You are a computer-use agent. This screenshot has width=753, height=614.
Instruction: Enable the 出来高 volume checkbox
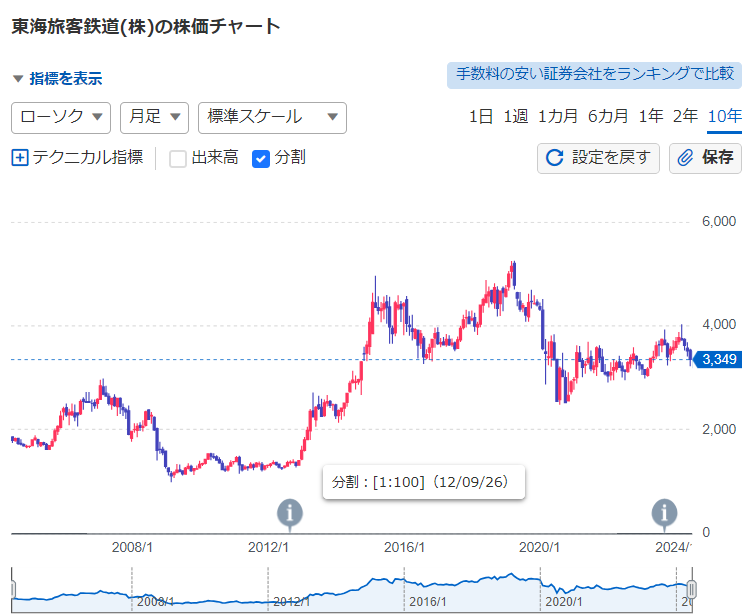click(x=178, y=158)
